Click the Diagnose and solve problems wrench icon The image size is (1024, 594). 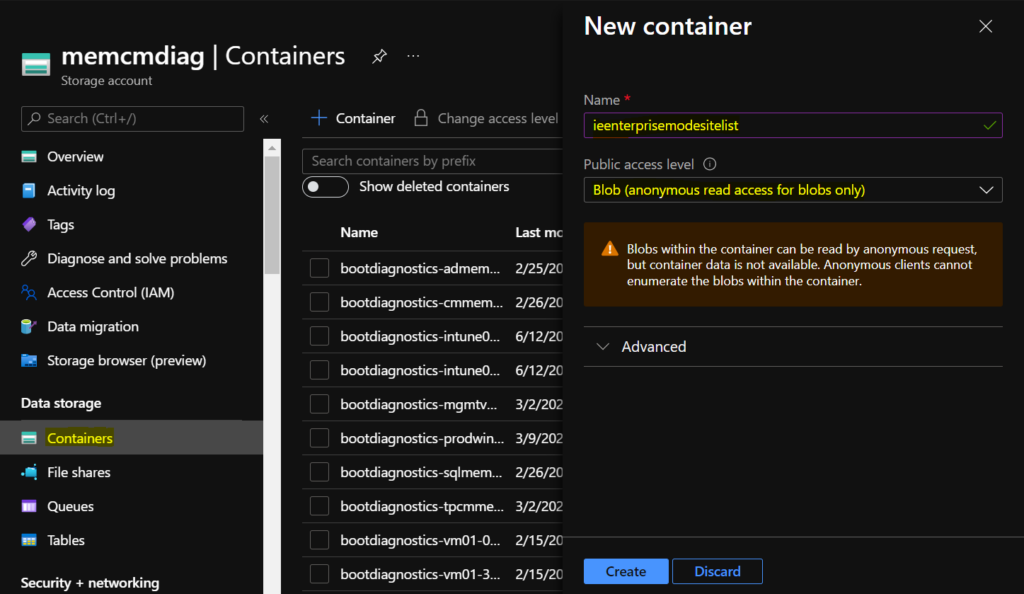(29, 258)
